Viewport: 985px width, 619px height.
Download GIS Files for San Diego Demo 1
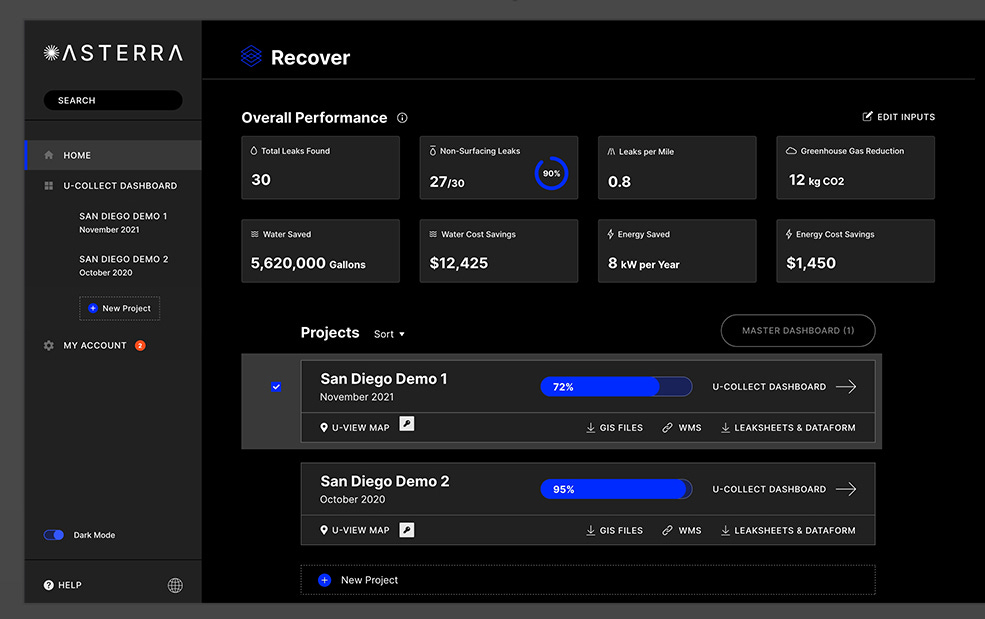pos(614,428)
